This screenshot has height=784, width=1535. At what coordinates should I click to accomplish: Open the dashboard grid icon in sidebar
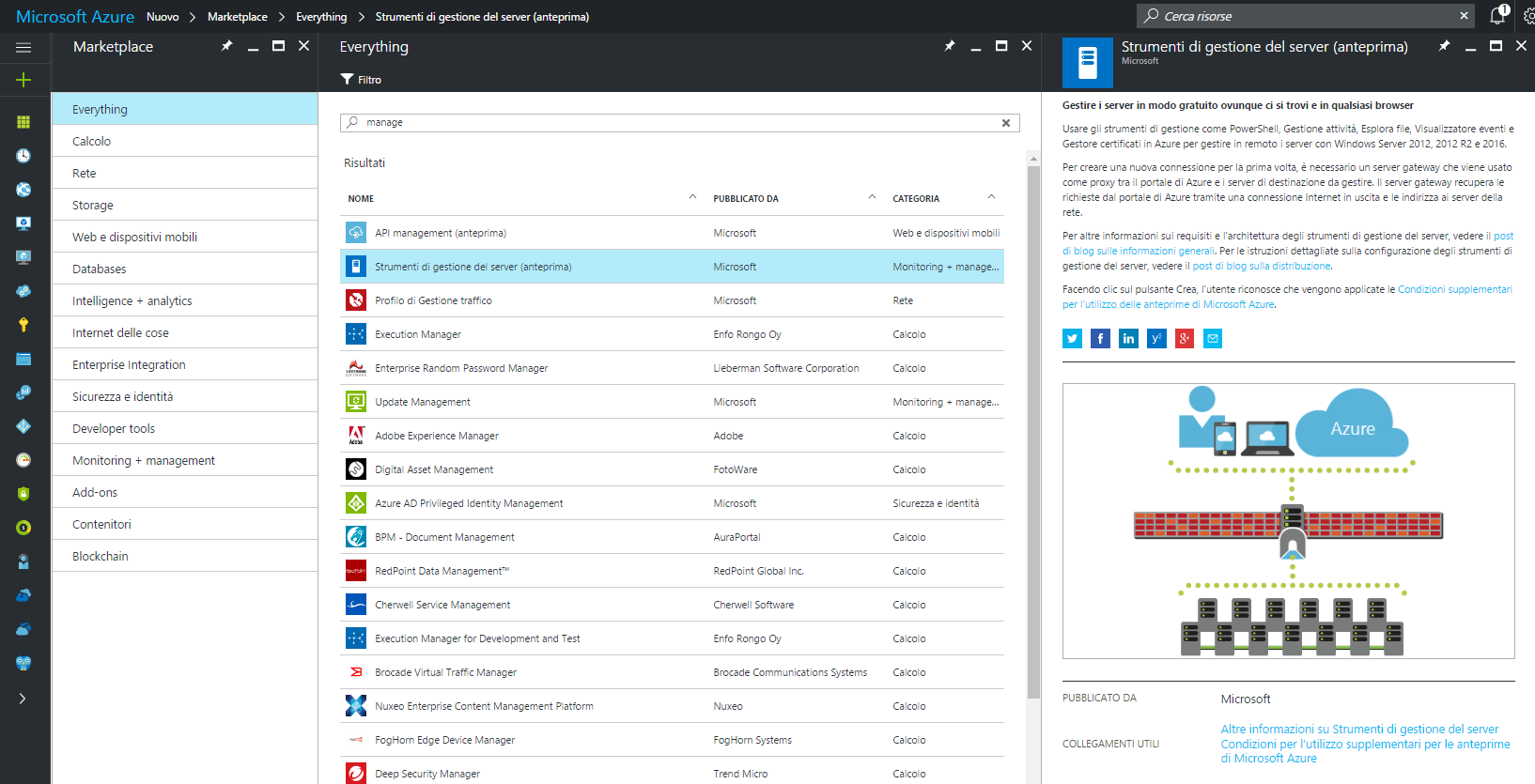(23, 122)
